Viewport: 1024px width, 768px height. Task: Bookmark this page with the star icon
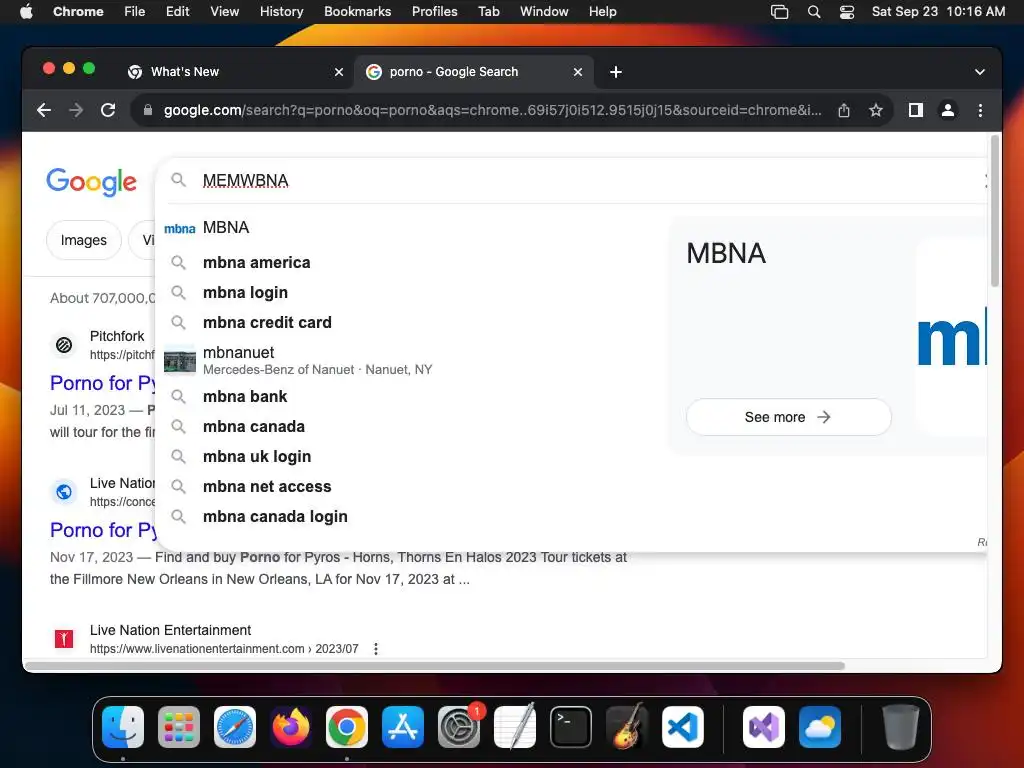click(x=876, y=110)
